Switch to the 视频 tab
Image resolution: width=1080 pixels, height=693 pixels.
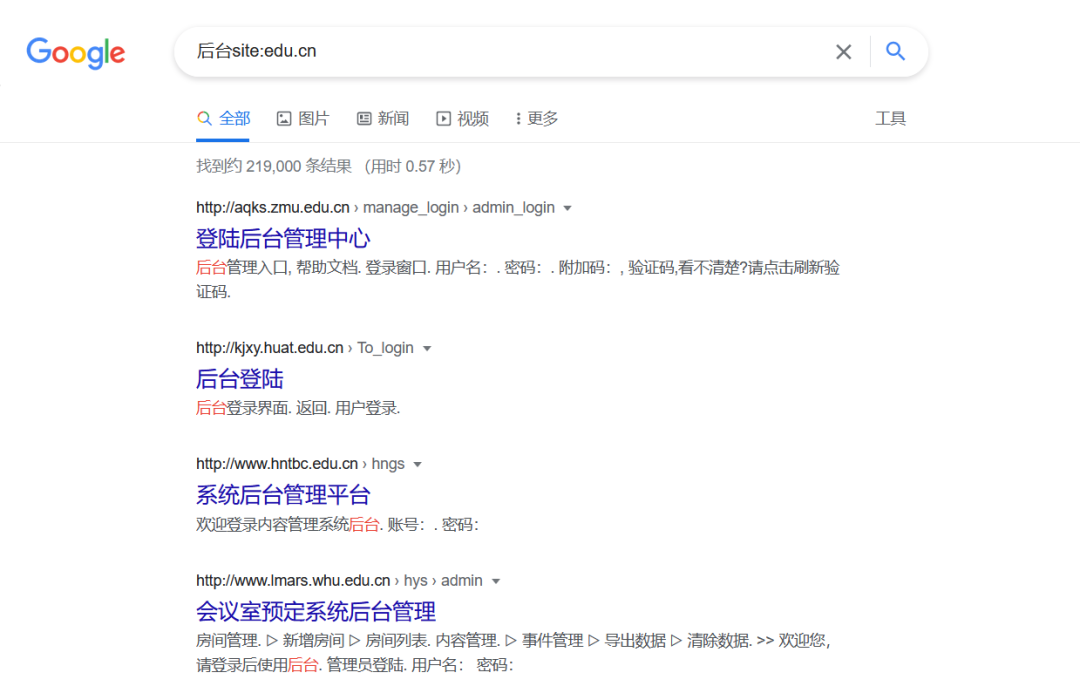tap(463, 118)
